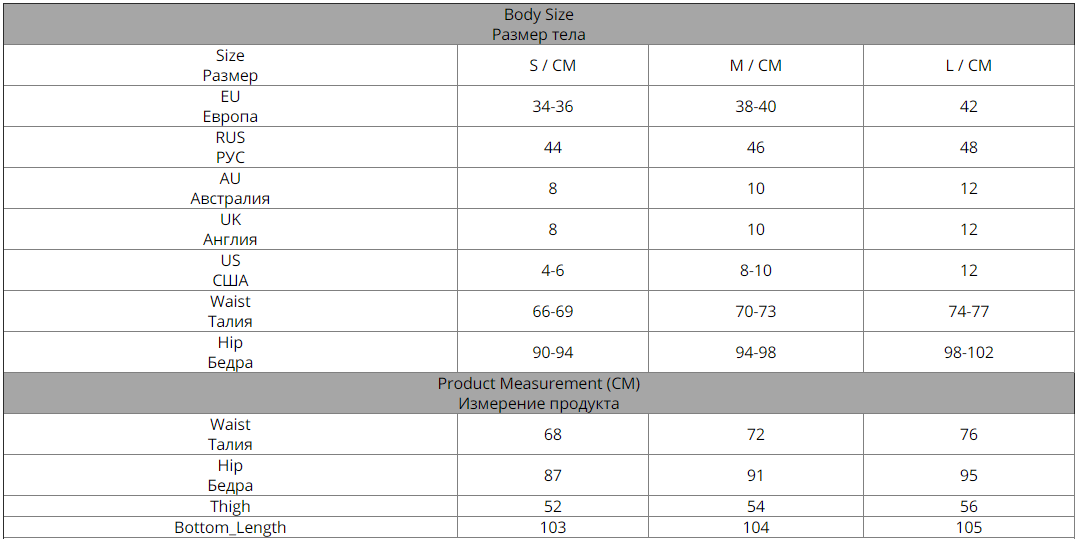Click the EU Европа row label
This screenshot has height=539, width=1076.
pyautogui.click(x=231, y=106)
